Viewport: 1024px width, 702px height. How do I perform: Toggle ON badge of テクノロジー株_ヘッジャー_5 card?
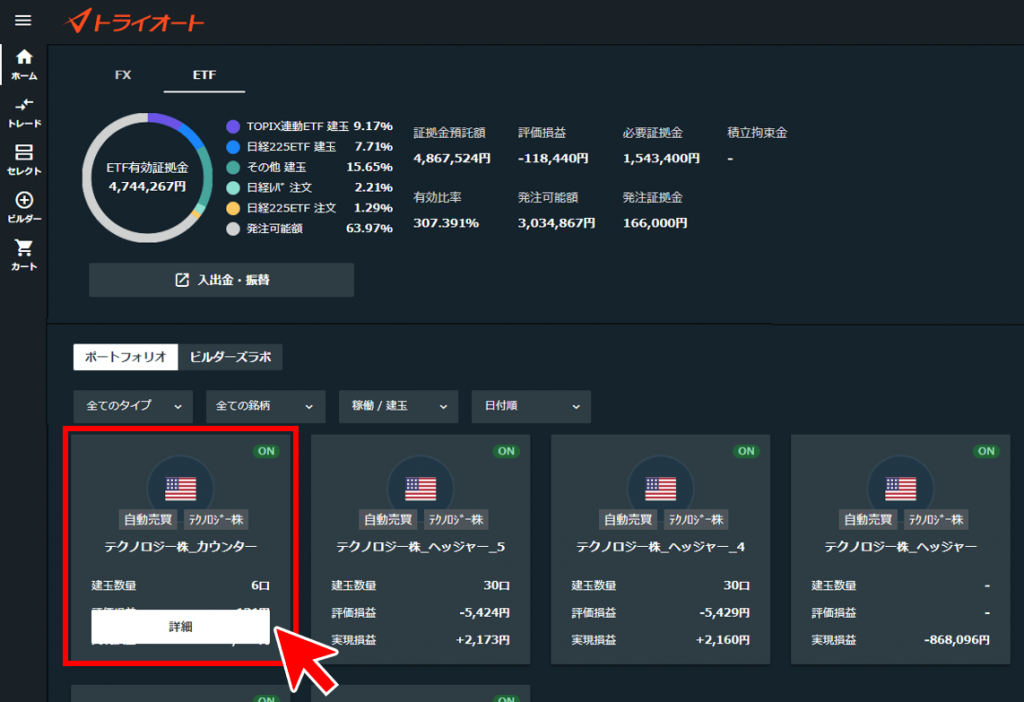pyautogui.click(x=506, y=451)
